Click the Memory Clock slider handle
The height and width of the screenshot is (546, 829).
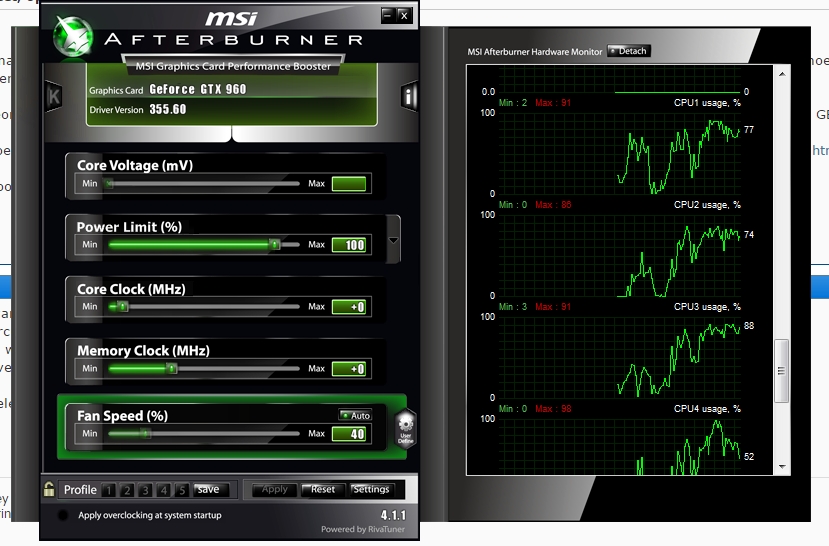(x=171, y=368)
